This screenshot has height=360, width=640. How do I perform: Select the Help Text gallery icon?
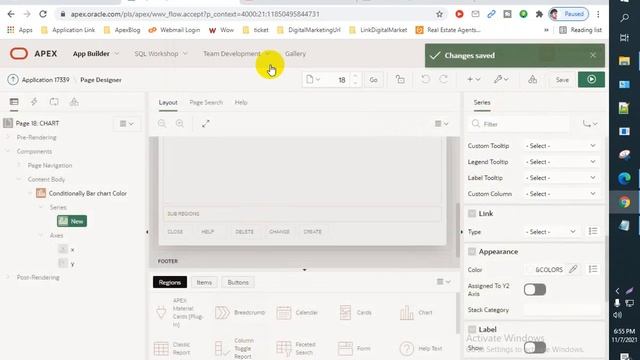pyautogui.click(x=407, y=349)
